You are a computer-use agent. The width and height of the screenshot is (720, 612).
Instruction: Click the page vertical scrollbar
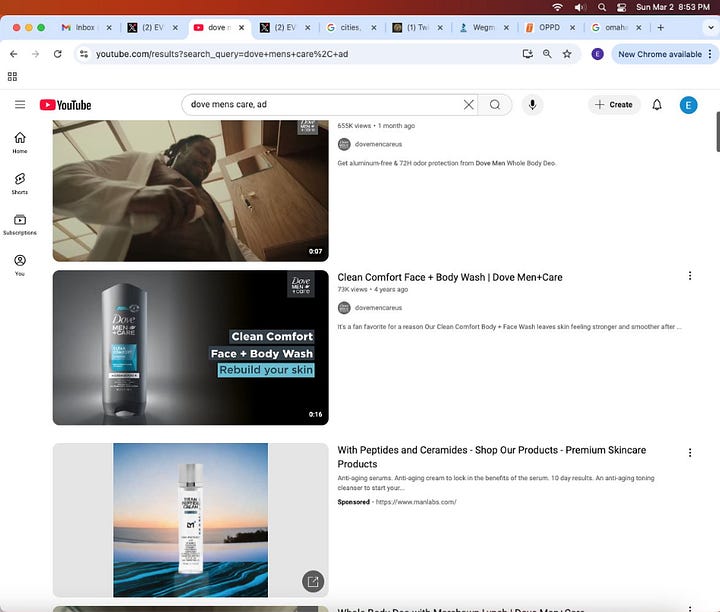pyautogui.click(x=718, y=131)
